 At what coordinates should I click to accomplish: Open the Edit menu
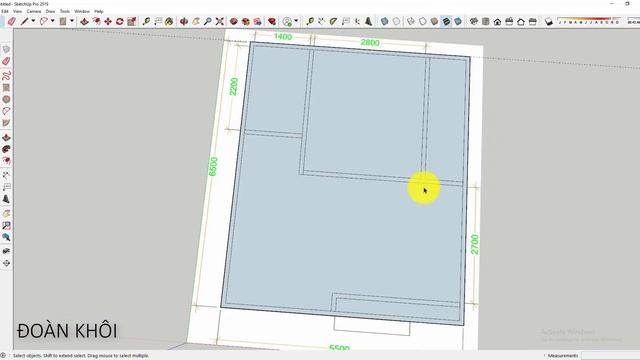coord(4,11)
